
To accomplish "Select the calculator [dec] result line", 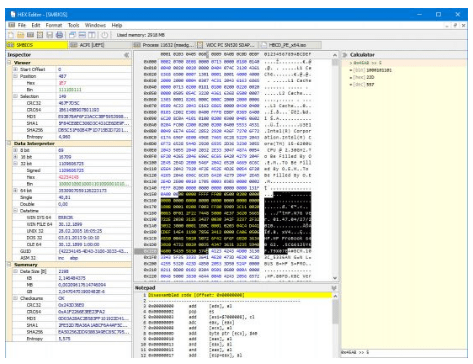I will (x=362, y=85).
